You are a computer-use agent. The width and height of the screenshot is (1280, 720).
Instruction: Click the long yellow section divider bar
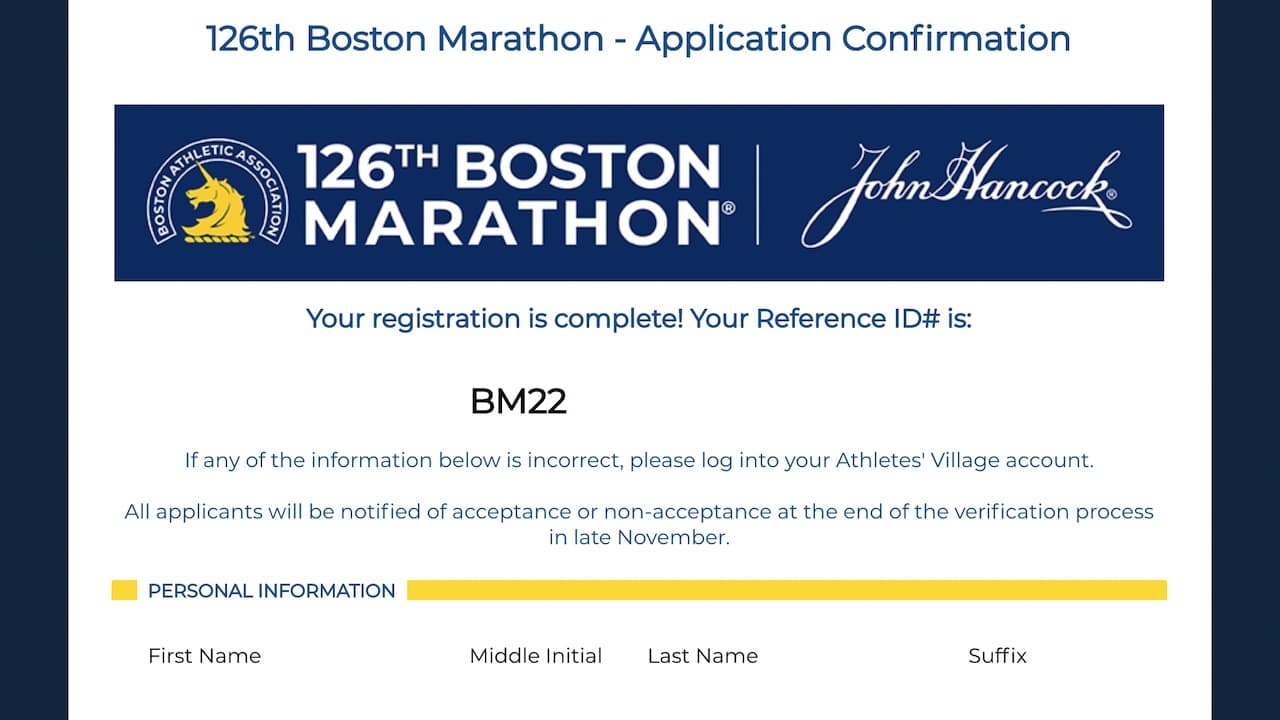point(787,590)
